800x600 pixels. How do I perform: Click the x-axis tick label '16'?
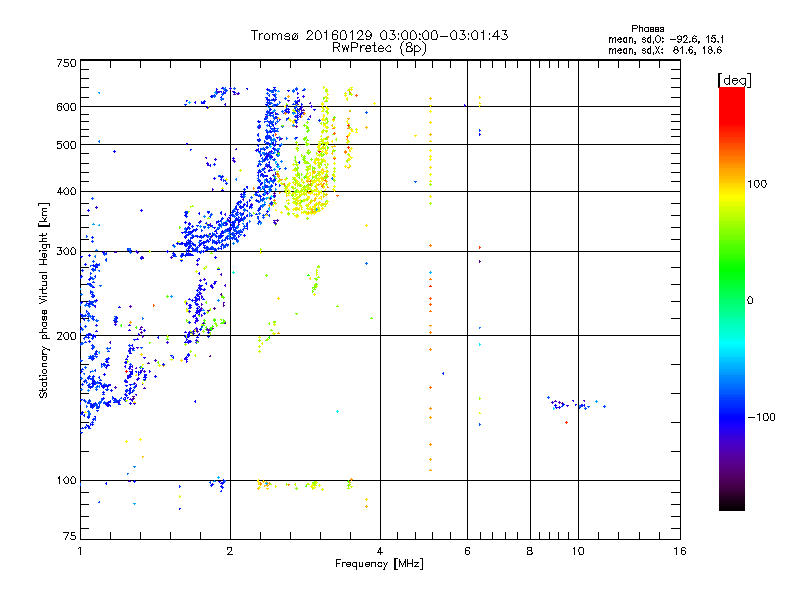click(x=680, y=551)
